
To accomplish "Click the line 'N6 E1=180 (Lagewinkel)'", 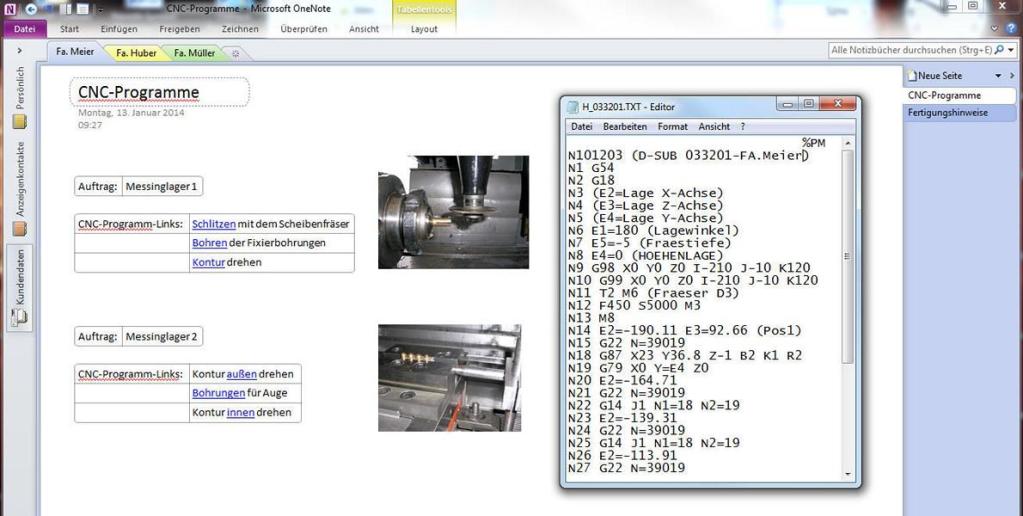I will 653,230.
